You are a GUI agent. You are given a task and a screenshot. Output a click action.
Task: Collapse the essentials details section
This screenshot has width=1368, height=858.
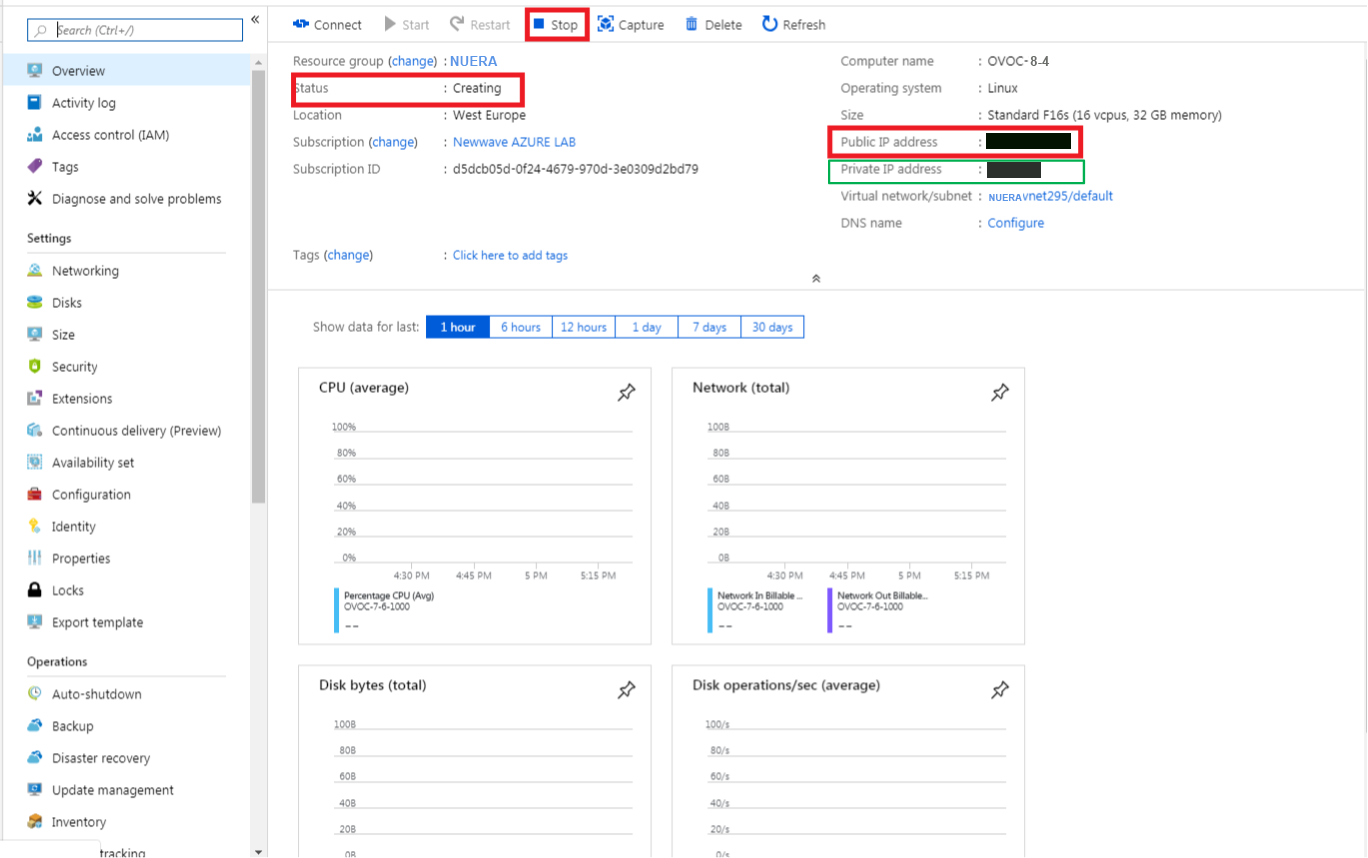816,279
